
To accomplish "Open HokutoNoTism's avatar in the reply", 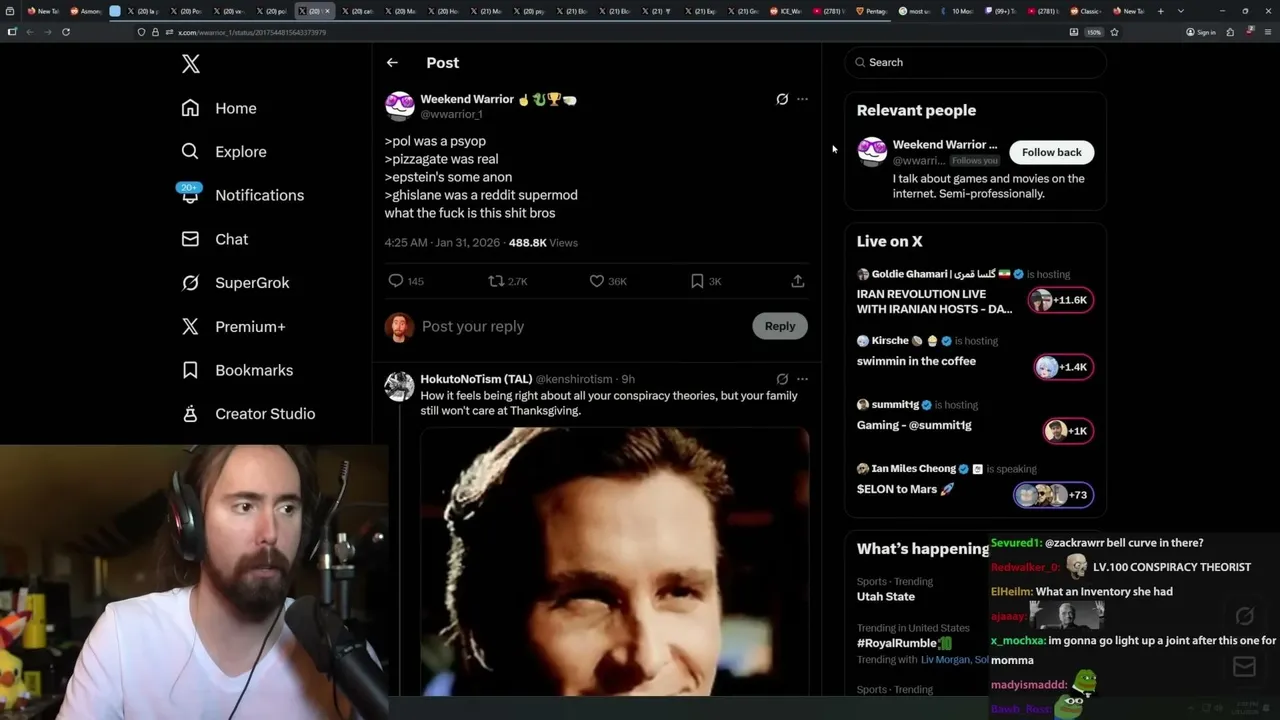I will click(x=400, y=386).
